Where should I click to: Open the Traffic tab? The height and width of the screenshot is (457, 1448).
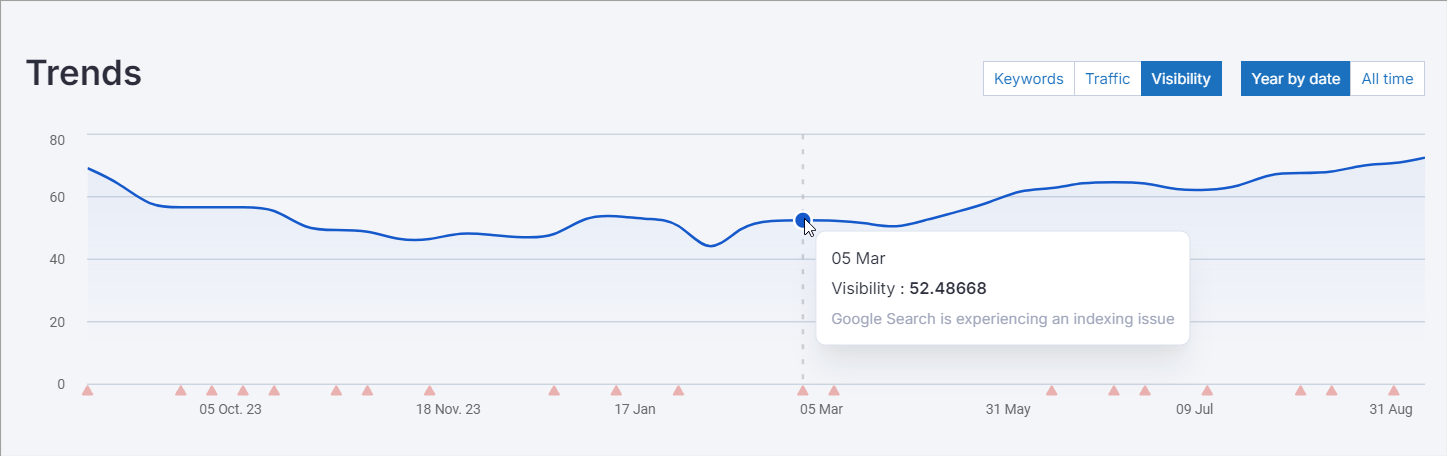[1107, 79]
